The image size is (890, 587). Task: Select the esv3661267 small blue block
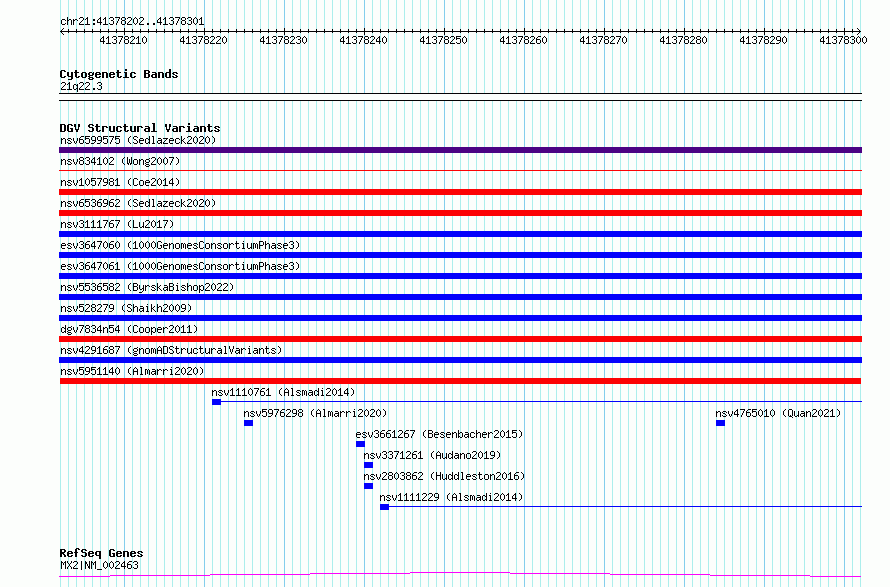click(x=360, y=444)
